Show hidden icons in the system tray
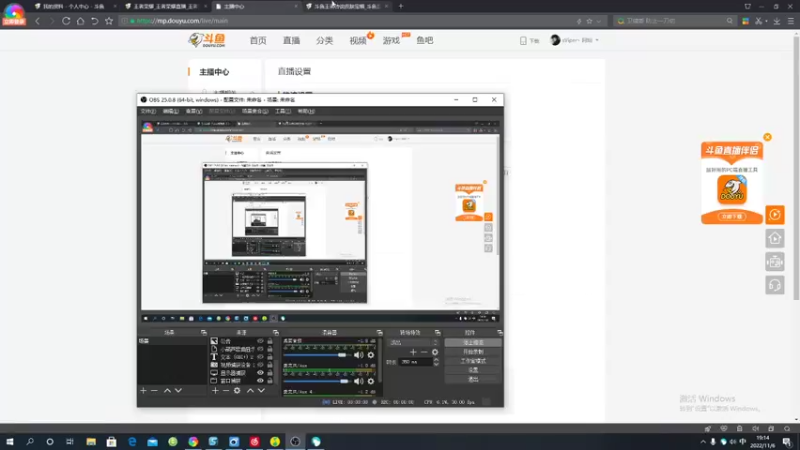Screen dimensions: 800x450 703,442
